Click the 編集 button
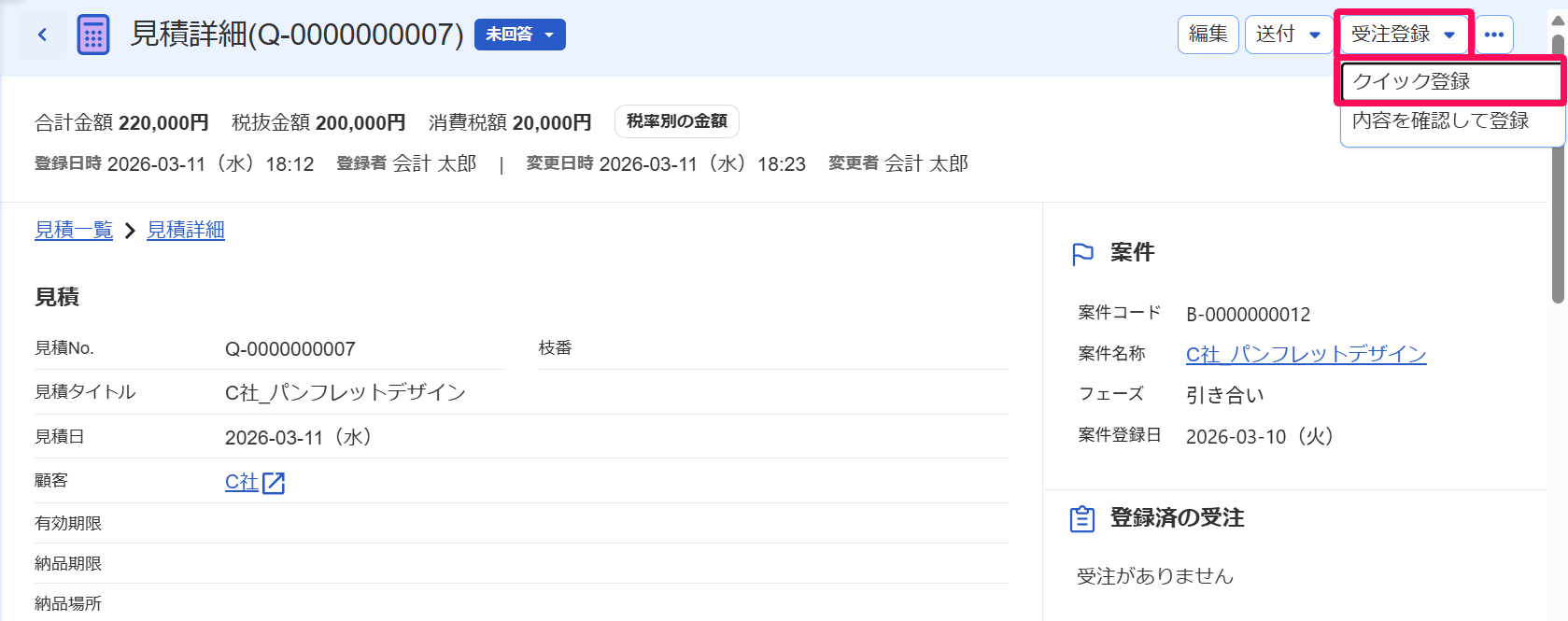Image resolution: width=1568 pixels, height=621 pixels. click(x=1208, y=35)
